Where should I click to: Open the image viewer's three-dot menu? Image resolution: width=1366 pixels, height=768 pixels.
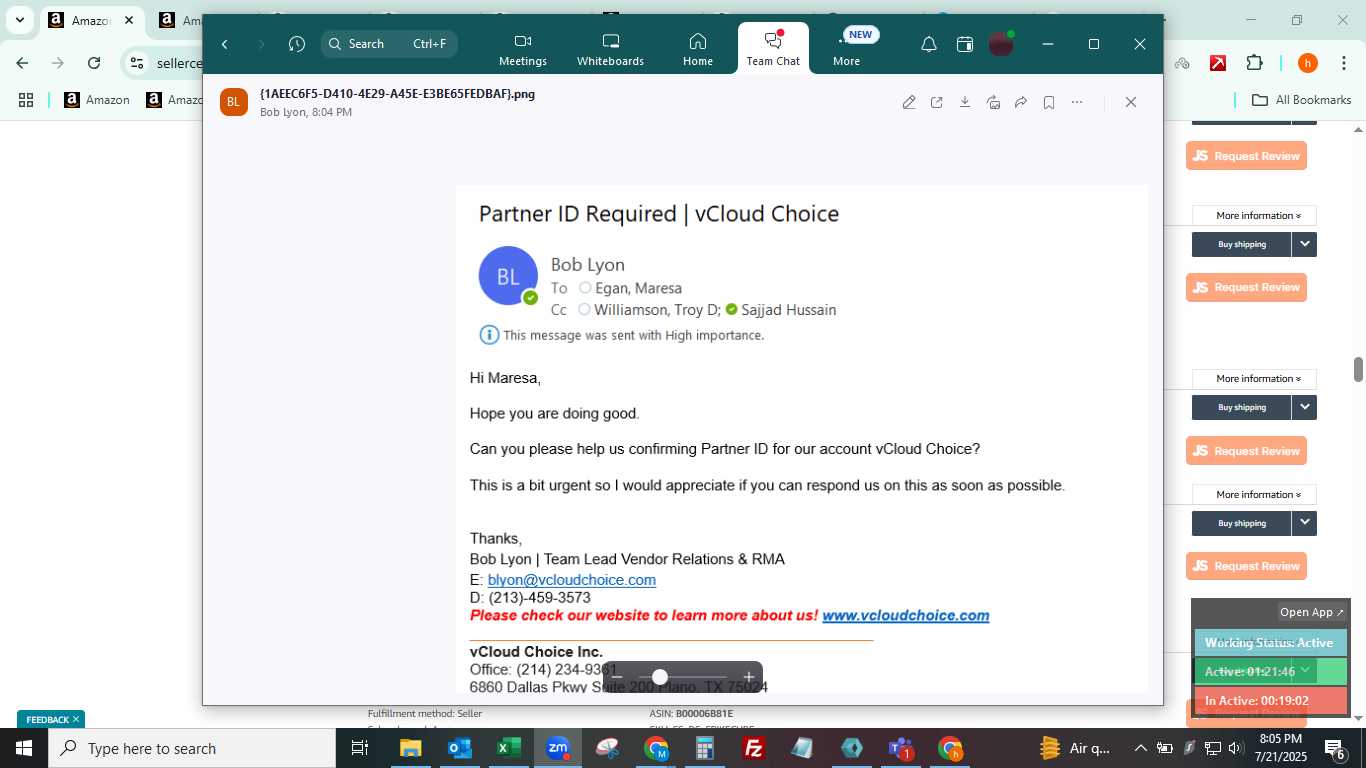pyautogui.click(x=1077, y=102)
